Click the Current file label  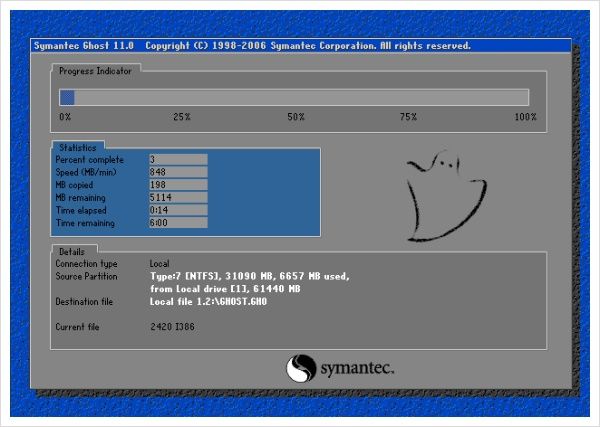[77, 327]
